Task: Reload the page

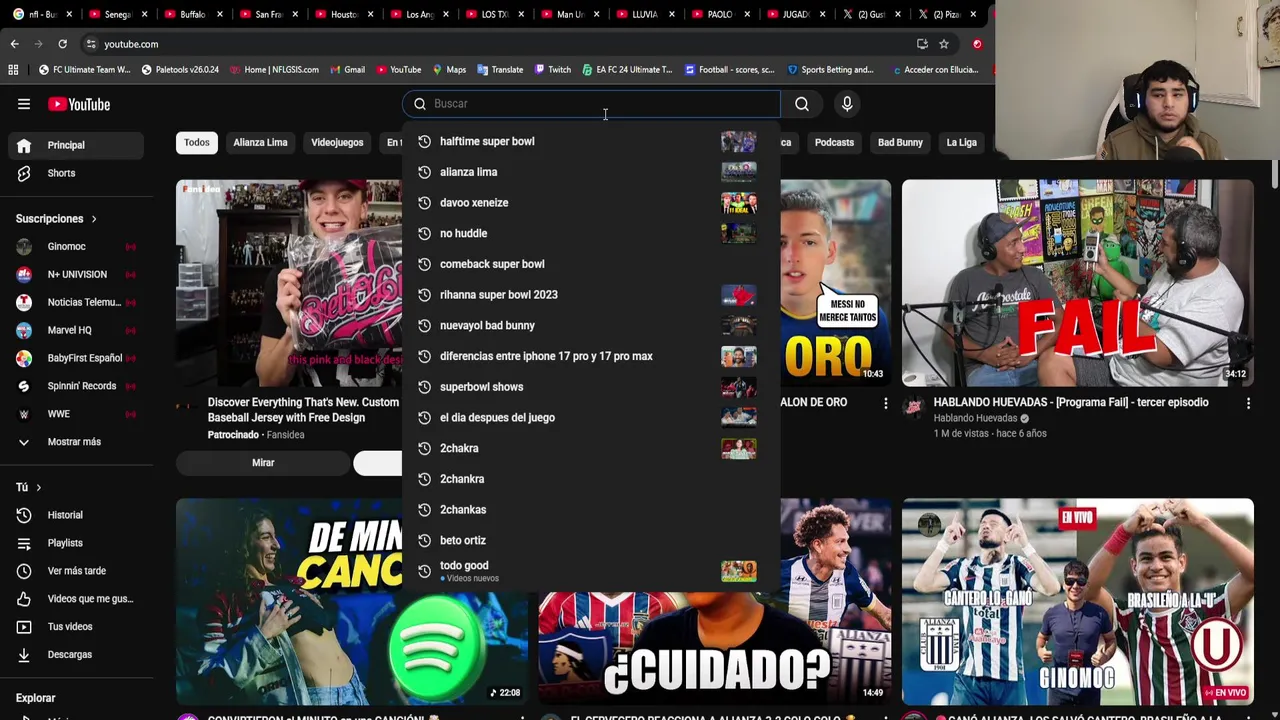Action: coord(62,44)
